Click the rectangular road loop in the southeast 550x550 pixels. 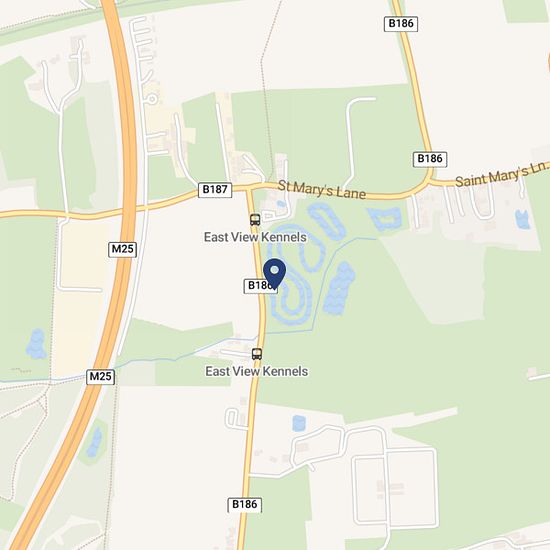(396, 487)
